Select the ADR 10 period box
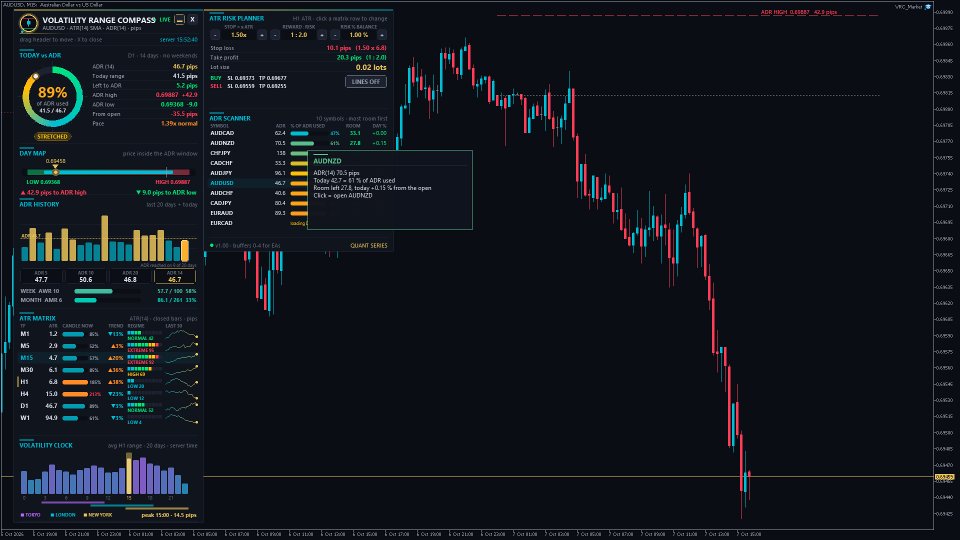This screenshot has height=540, width=960. [86, 277]
